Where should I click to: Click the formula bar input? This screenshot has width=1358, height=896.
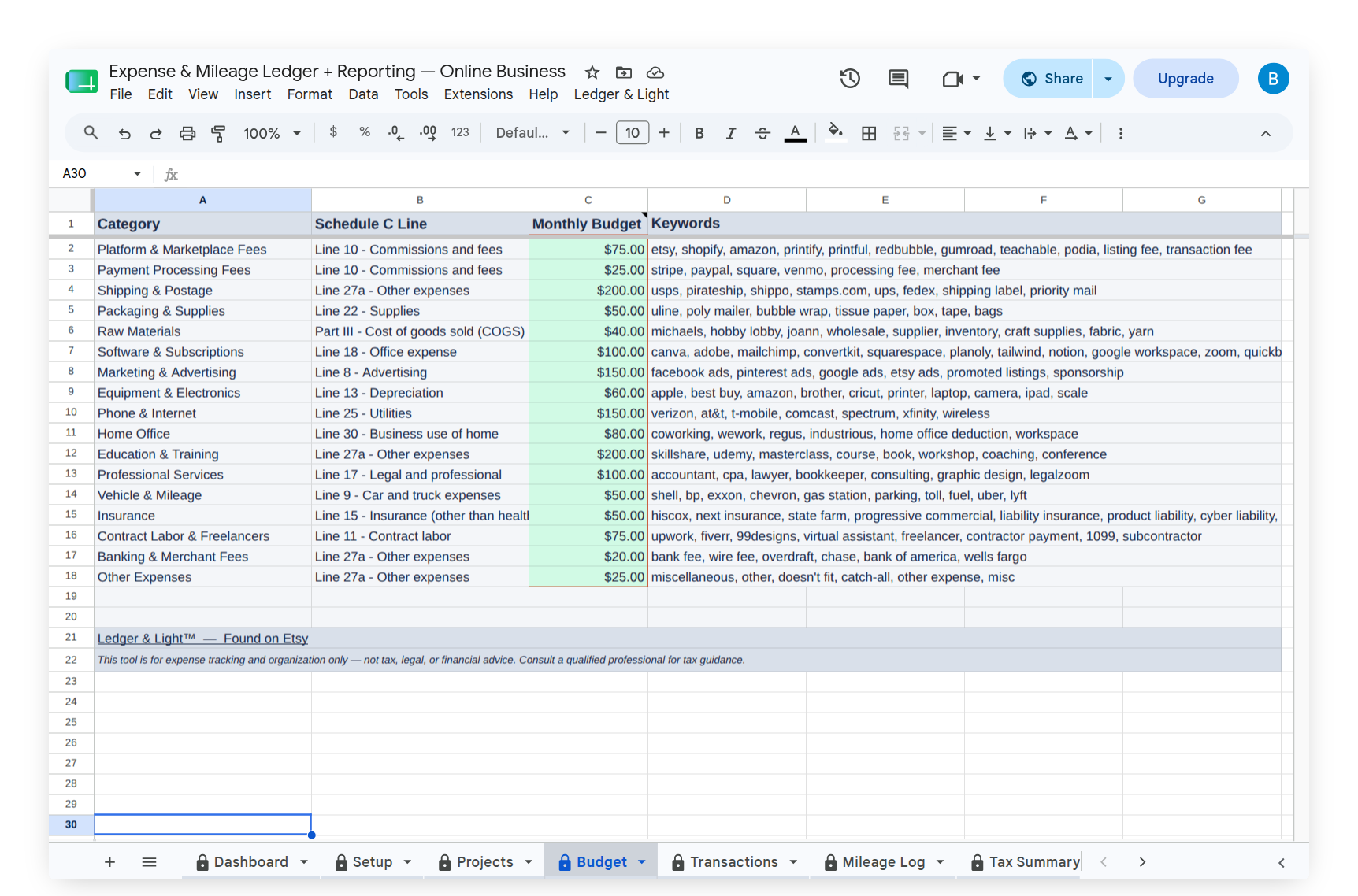click(740, 173)
